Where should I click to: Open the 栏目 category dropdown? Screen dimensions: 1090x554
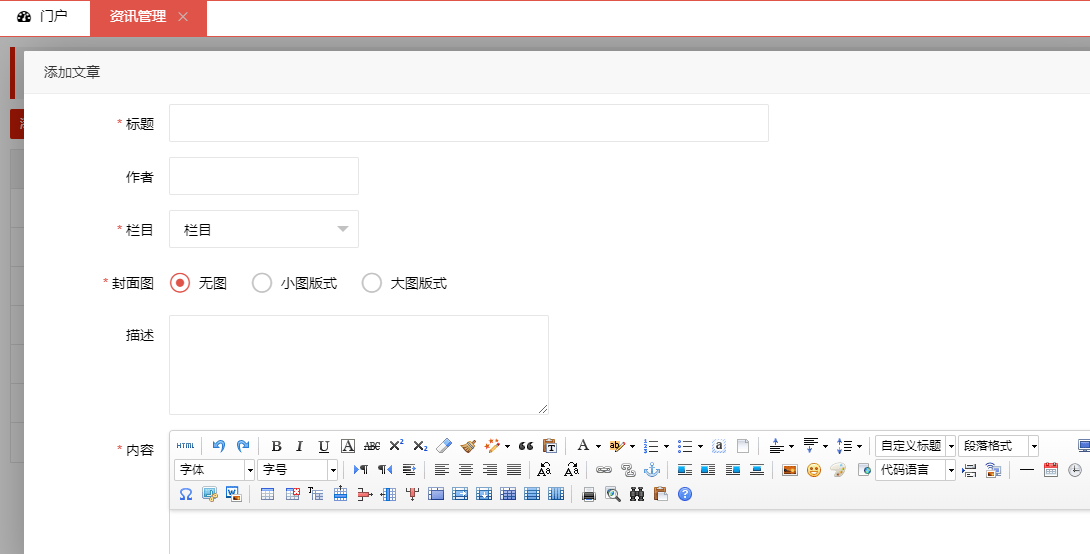(x=264, y=229)
